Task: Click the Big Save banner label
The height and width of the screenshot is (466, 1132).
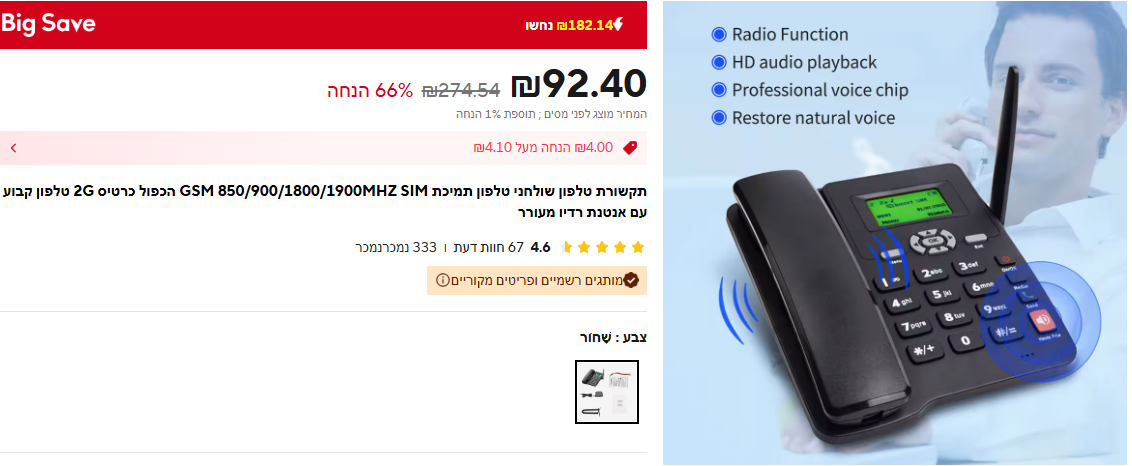Action: tap(48, 24)
